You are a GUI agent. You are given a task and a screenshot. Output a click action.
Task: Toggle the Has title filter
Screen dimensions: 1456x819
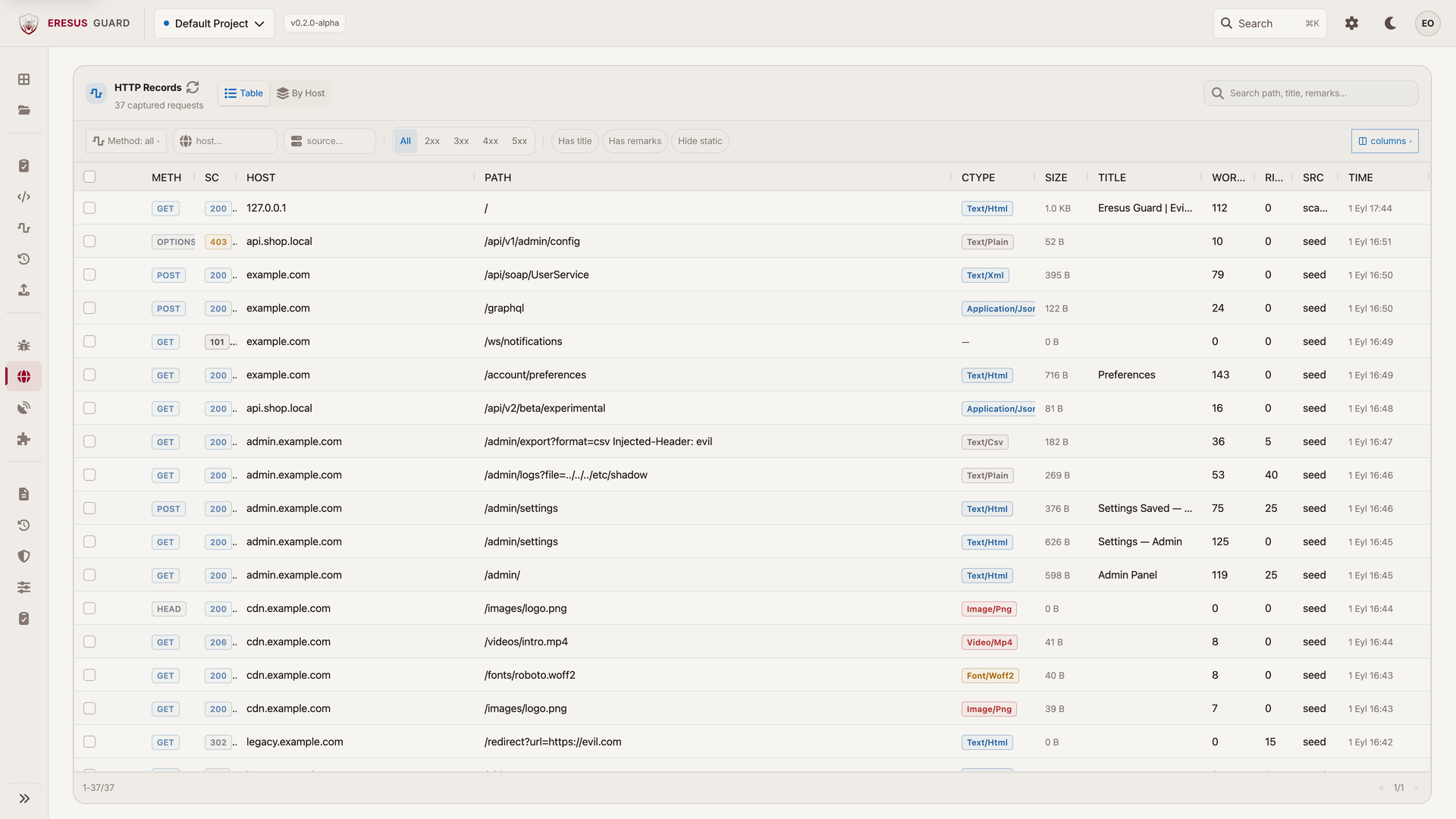575,141
